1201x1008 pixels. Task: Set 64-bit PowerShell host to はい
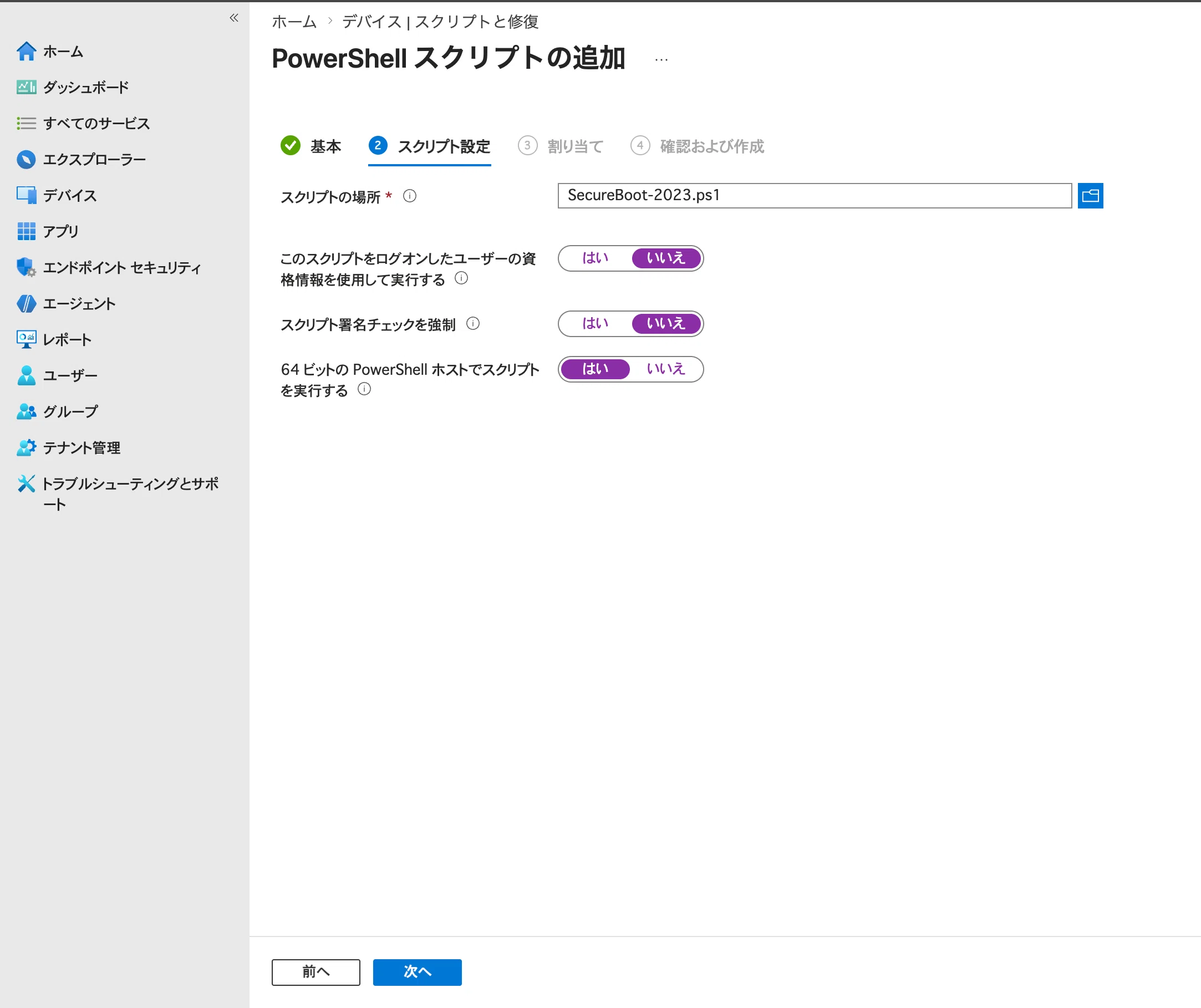(595, 369)
